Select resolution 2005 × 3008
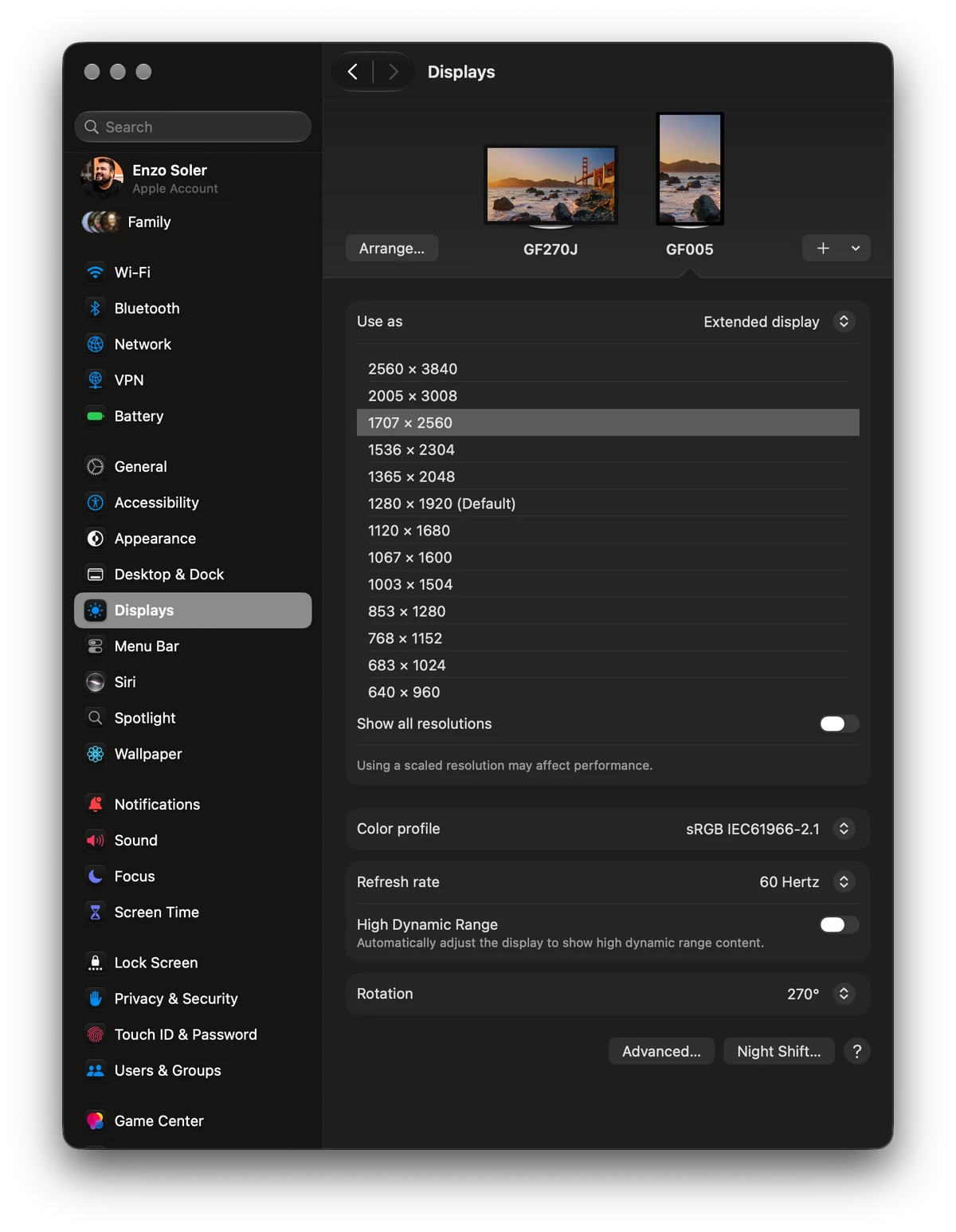 click(x=608, y=396)
